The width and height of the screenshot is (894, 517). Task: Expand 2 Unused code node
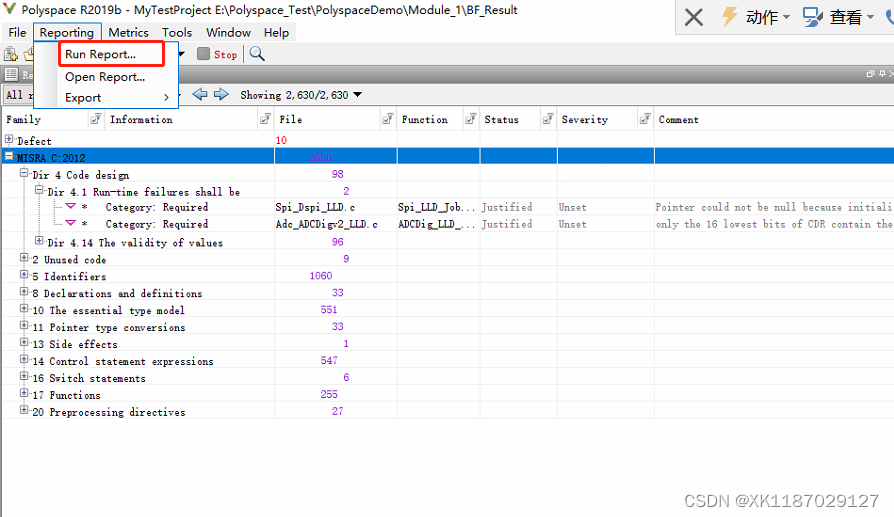coord(24,258)
